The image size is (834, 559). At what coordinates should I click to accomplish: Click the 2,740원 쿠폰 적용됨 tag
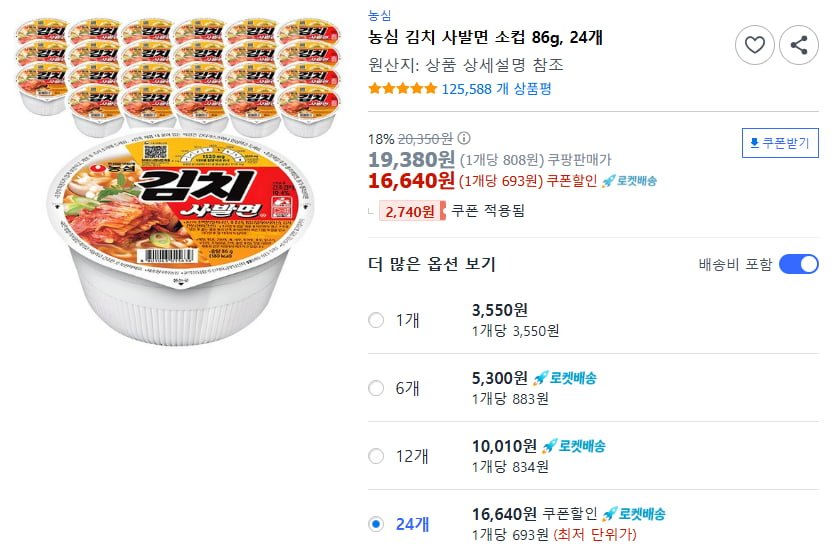pos(447,211)
